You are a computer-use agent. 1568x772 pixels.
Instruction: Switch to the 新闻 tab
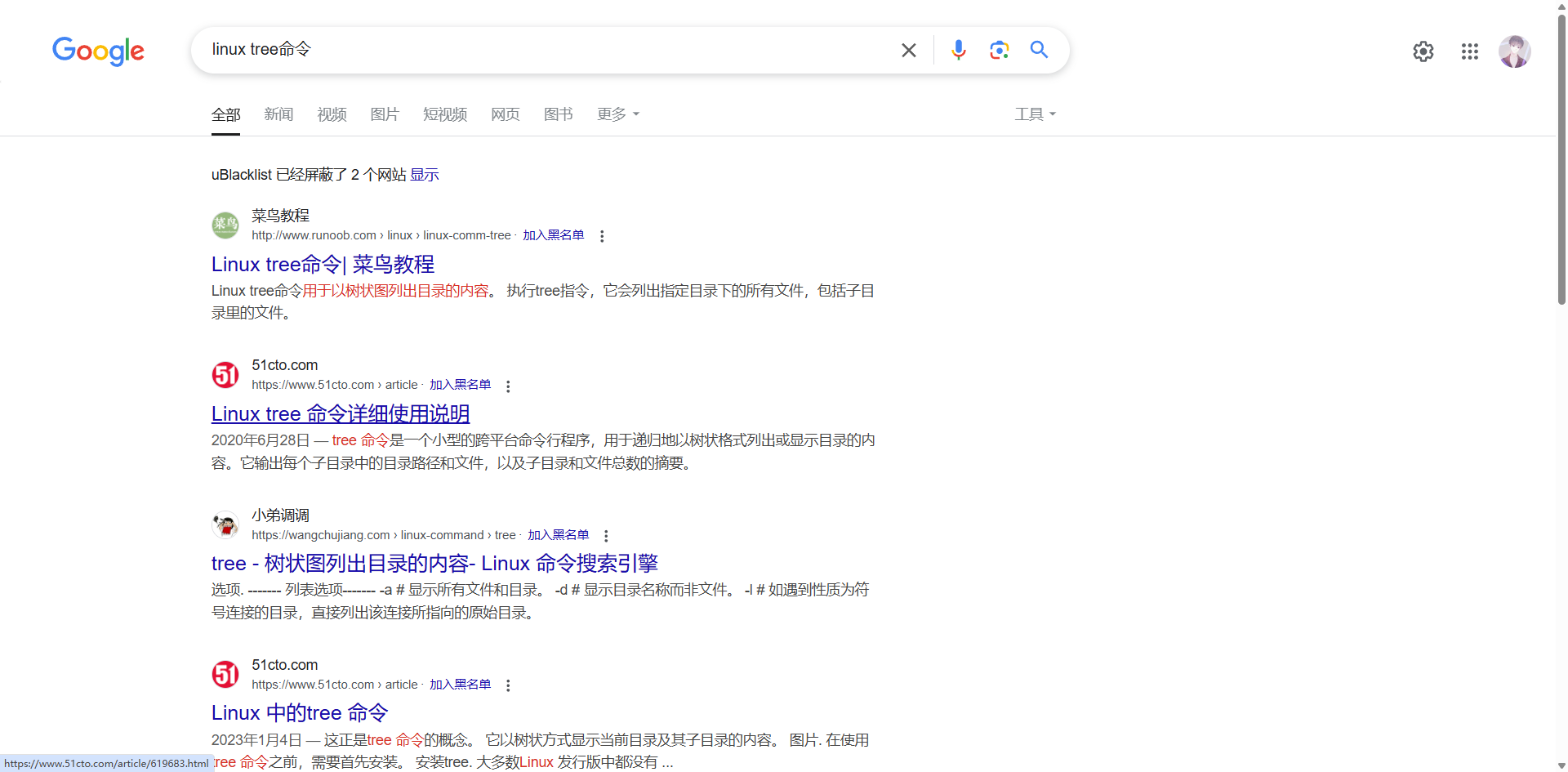point(278,114)
